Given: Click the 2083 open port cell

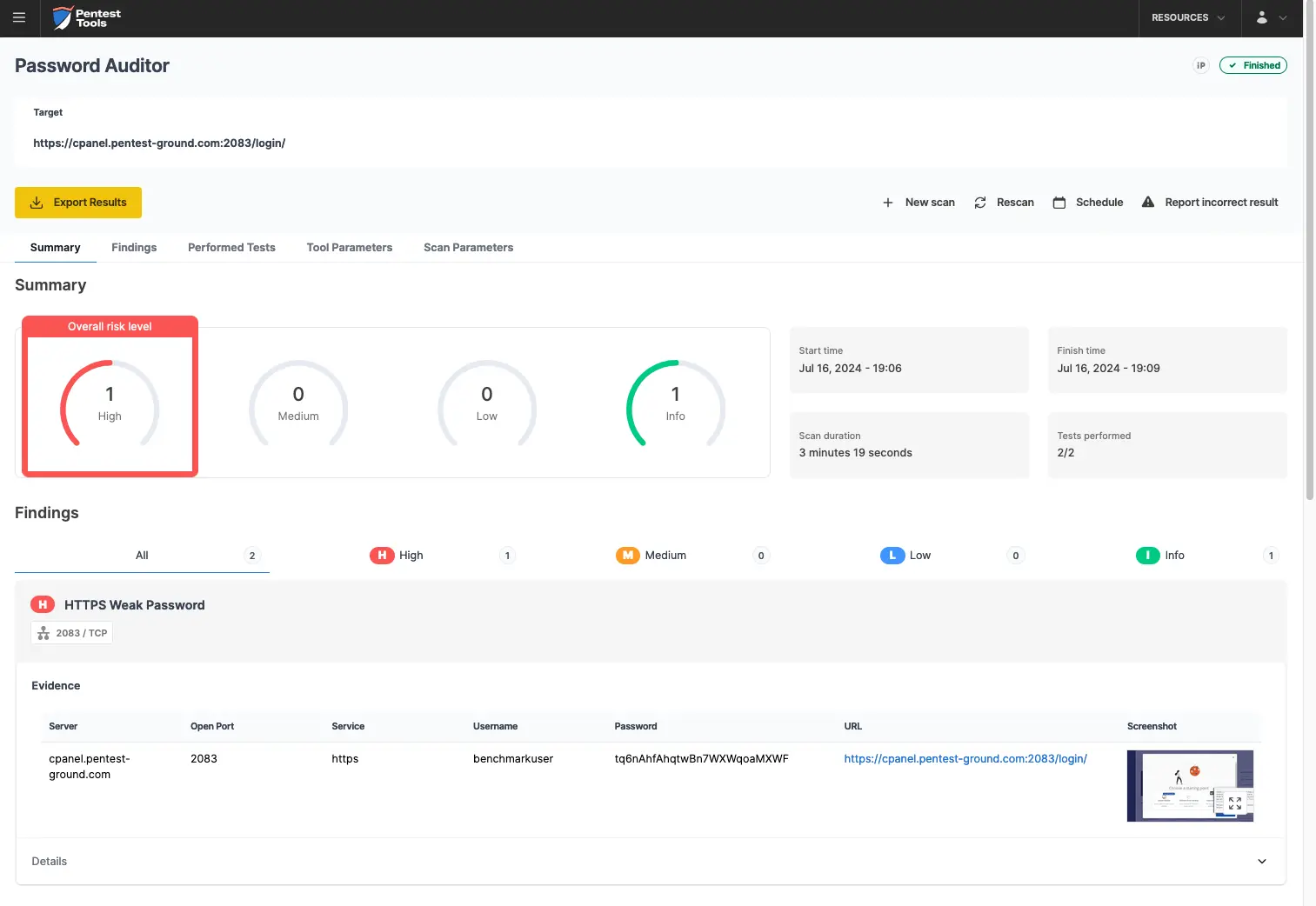Looking at the screenshot, I should (x=204, y=759).
